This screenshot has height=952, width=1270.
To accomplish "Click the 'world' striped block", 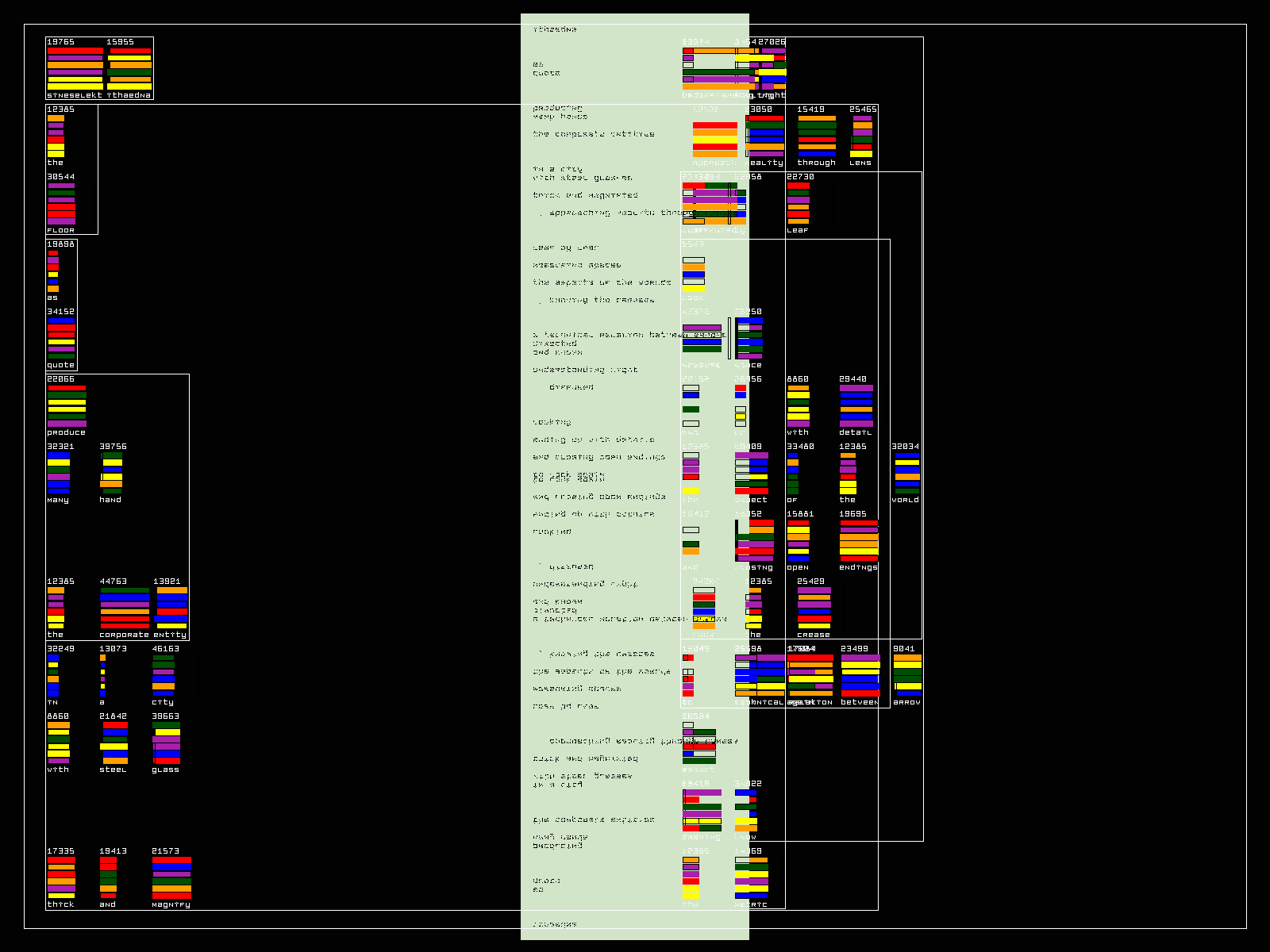I will tap(906, 473).
